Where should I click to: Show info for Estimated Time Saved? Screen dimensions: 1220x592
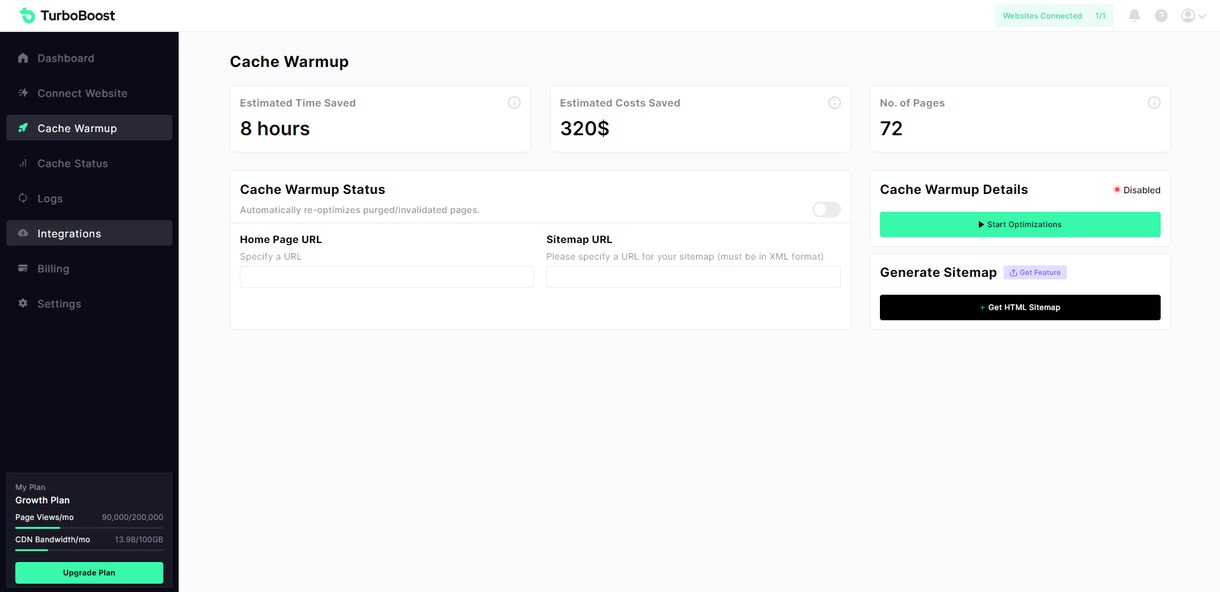(x=514, y=103)
